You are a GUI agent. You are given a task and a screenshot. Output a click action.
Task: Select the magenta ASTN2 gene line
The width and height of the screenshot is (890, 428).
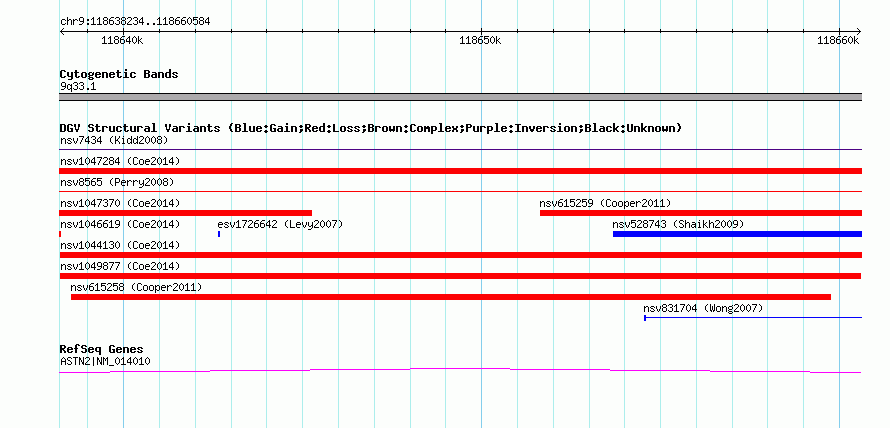tap(460, 371)
